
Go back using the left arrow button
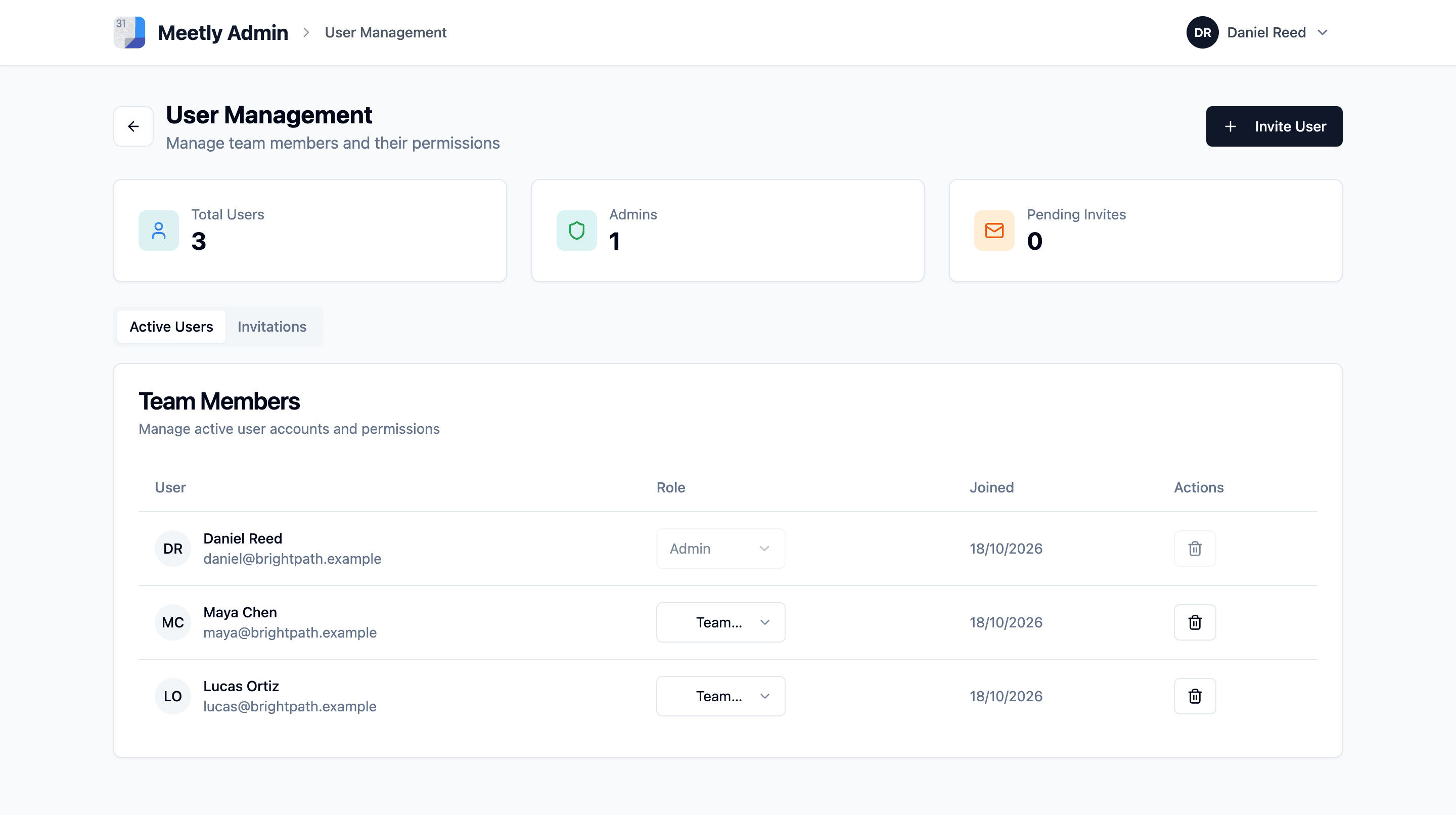coord(133,126)
